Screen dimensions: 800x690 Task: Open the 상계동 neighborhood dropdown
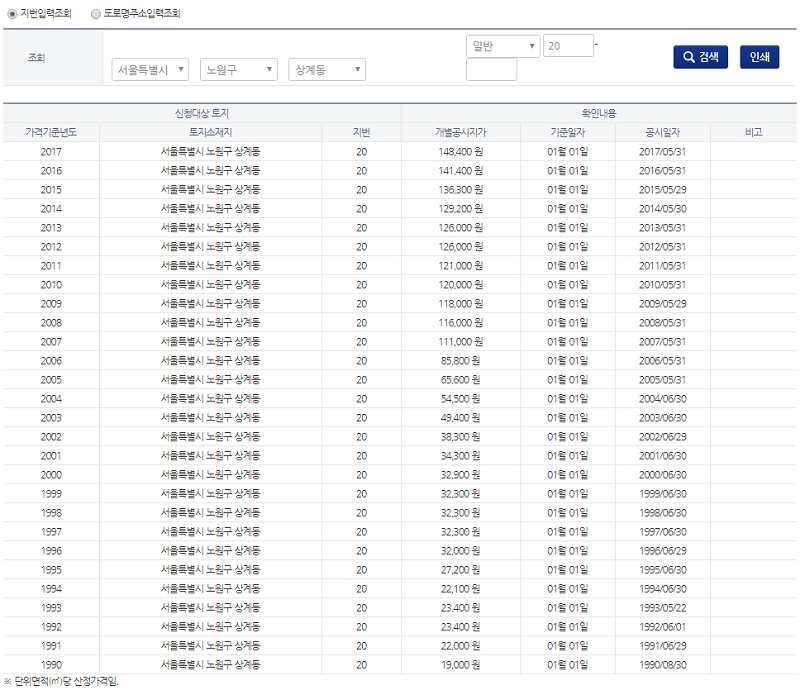[x=327, y=69]
